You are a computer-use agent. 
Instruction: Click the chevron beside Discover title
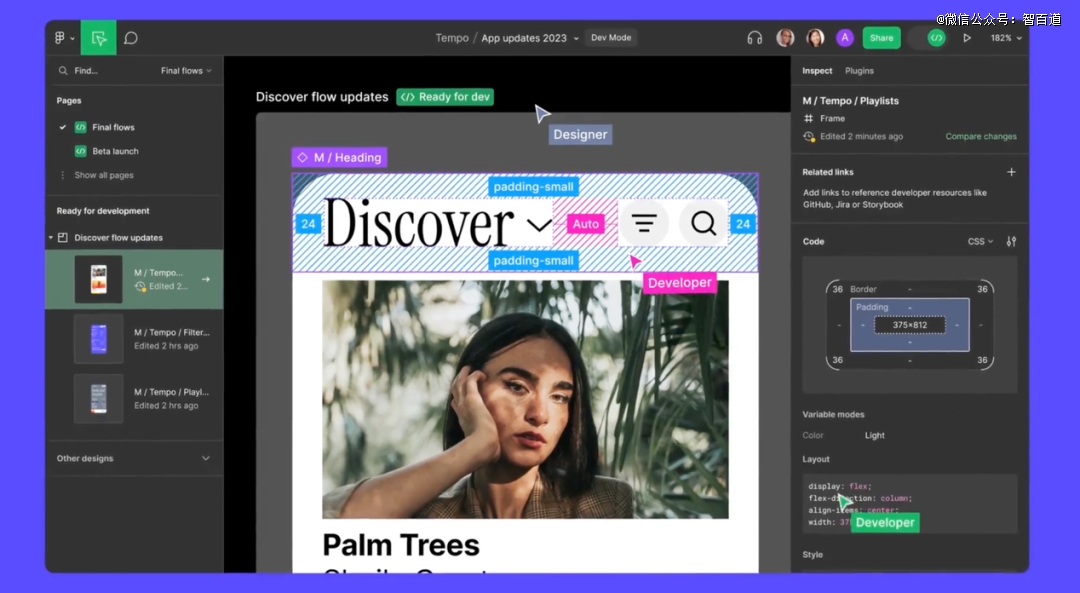539,225
